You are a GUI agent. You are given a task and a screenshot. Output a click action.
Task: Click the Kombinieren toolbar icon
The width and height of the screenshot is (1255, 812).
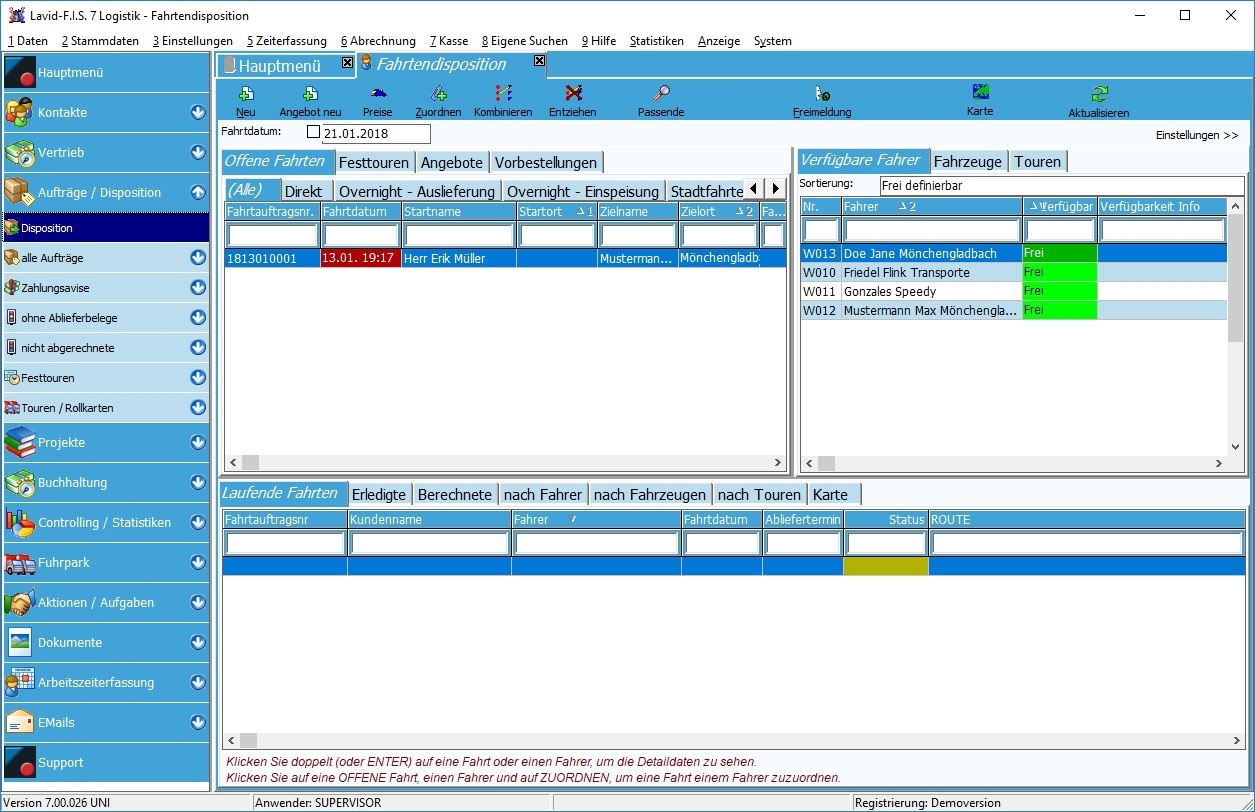tap(503, 93)
